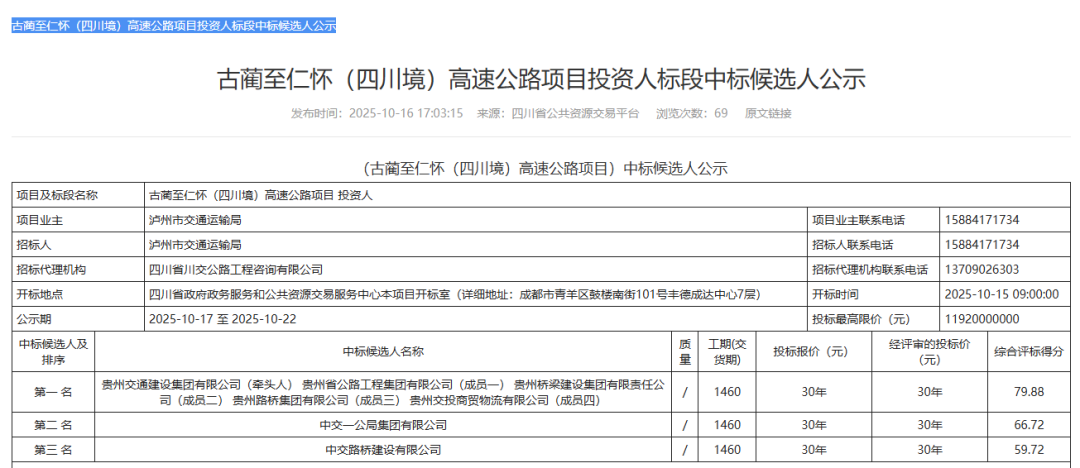Select the highlighted page title at top-left
Screen dimensions: 1080x468
(174, 26)
